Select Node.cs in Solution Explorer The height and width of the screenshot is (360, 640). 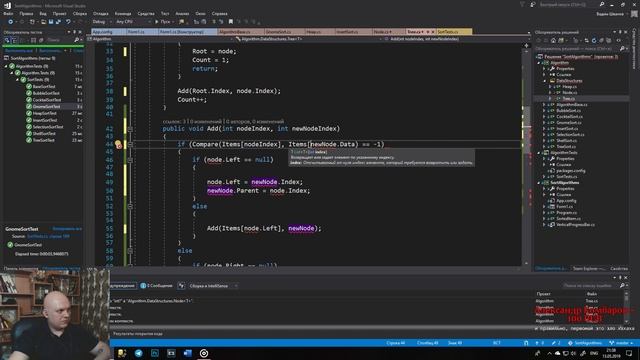(x=569, y=93)
